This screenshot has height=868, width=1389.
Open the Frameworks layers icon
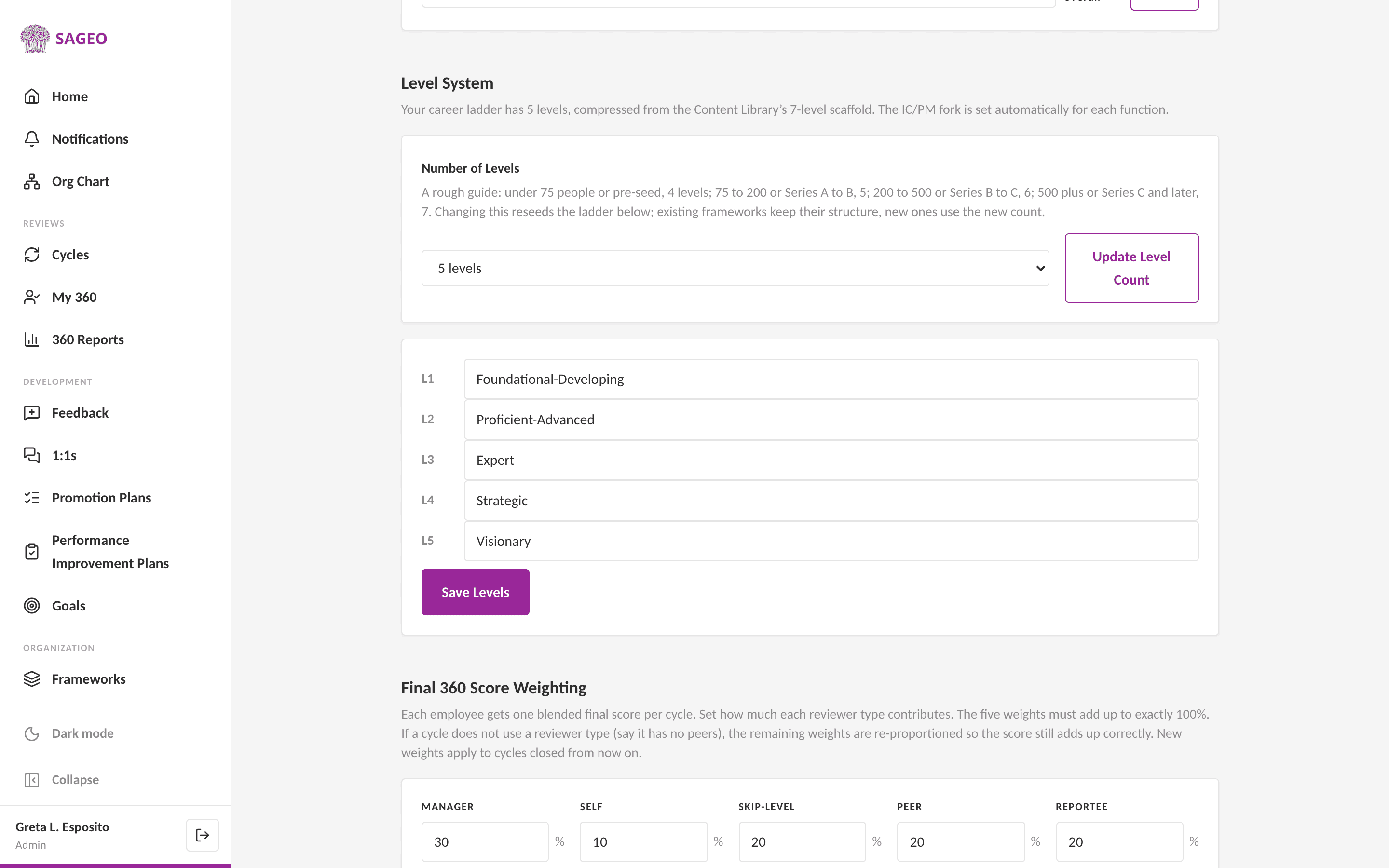(31, 679)
